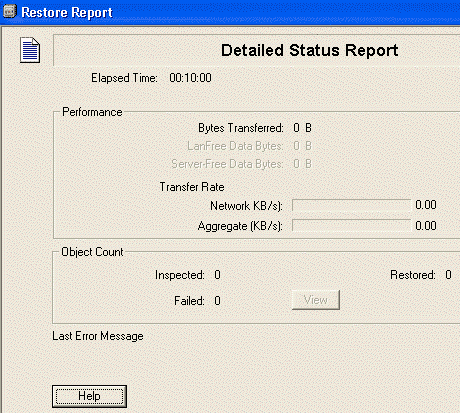The height and width of the screenshot is (413, 460).
Task: Click the Failed object count label
Action: click(189, 301)
